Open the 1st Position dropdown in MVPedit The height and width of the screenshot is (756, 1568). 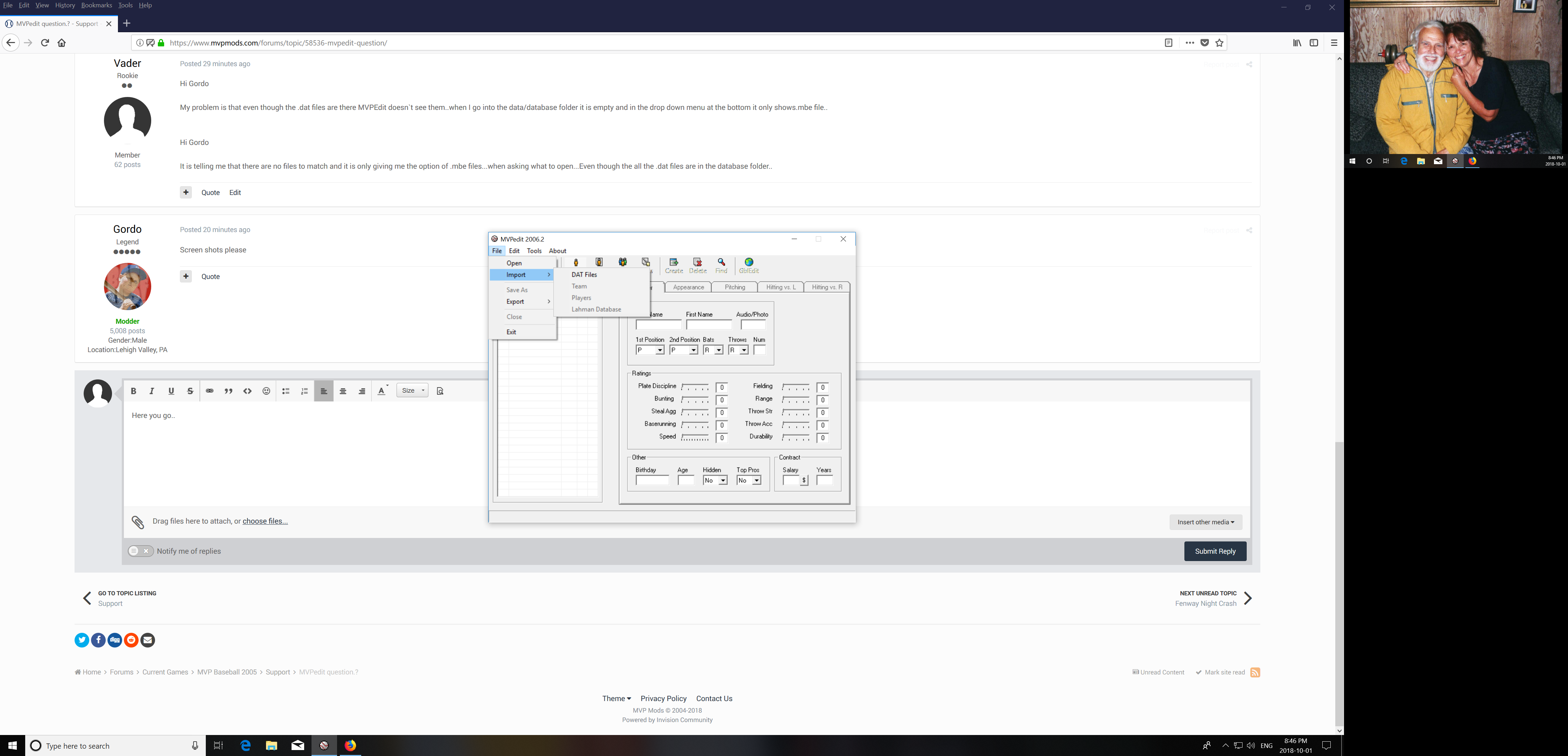point(660,351)
